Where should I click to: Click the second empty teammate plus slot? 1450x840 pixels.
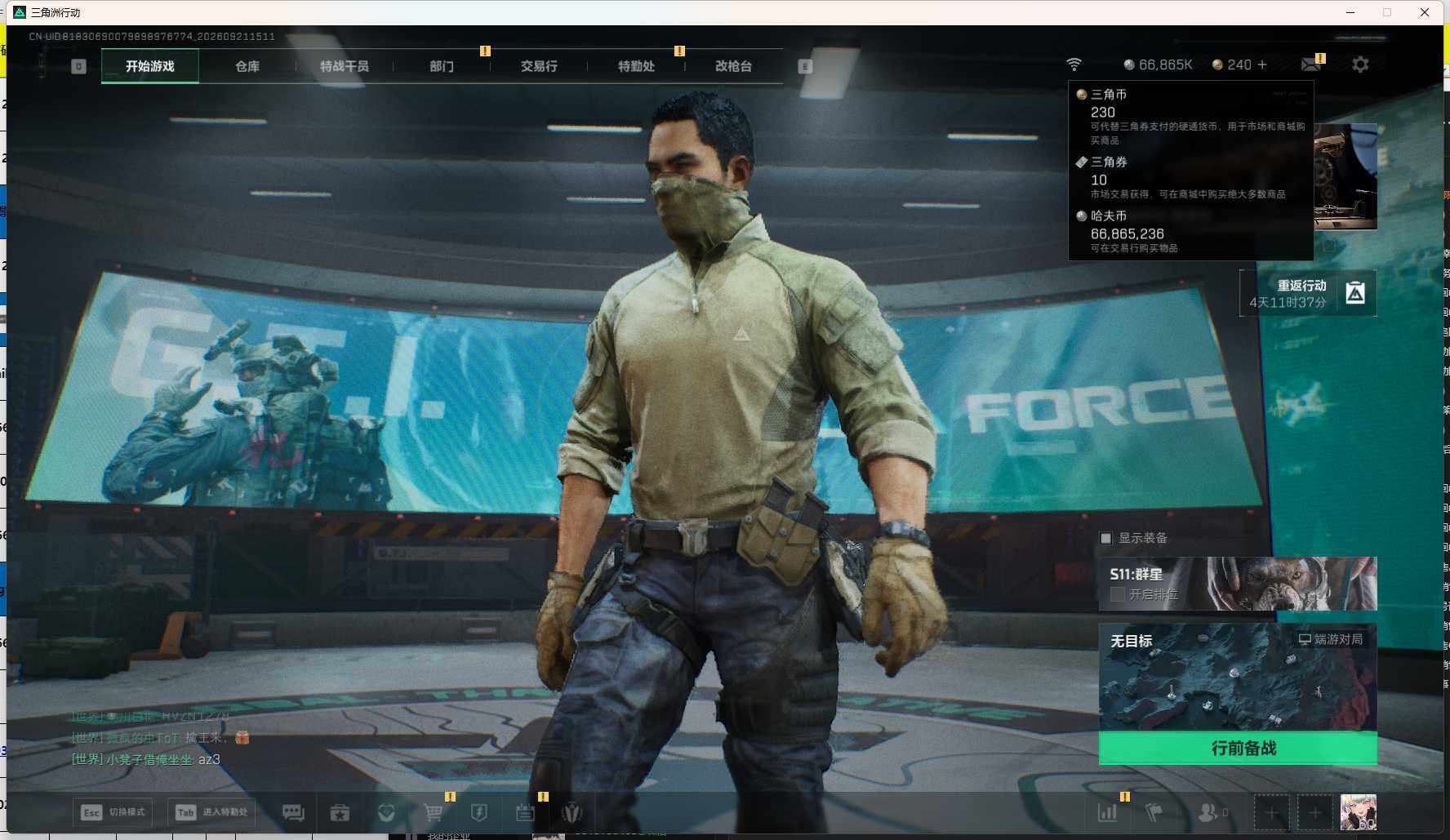[1315, 812]
